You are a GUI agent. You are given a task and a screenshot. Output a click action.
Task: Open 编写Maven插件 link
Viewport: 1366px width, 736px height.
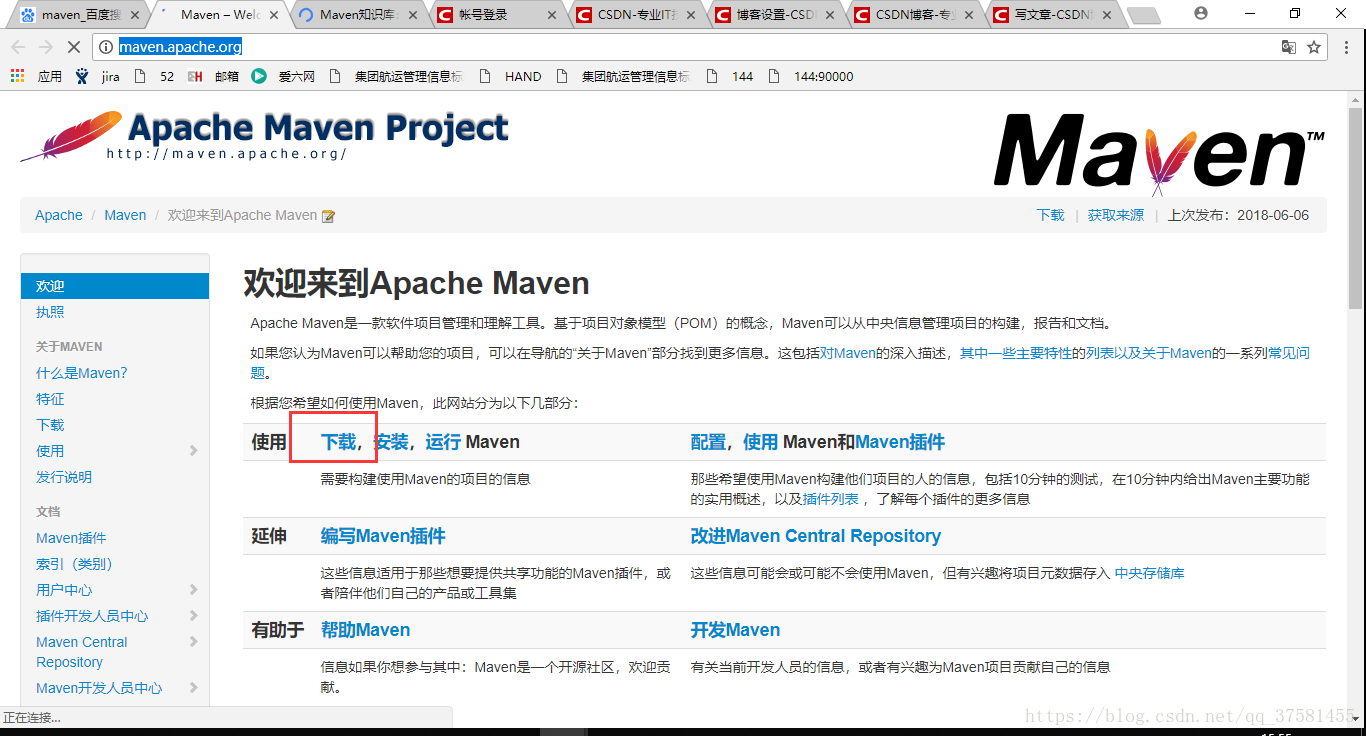click(x=383, y=536)
